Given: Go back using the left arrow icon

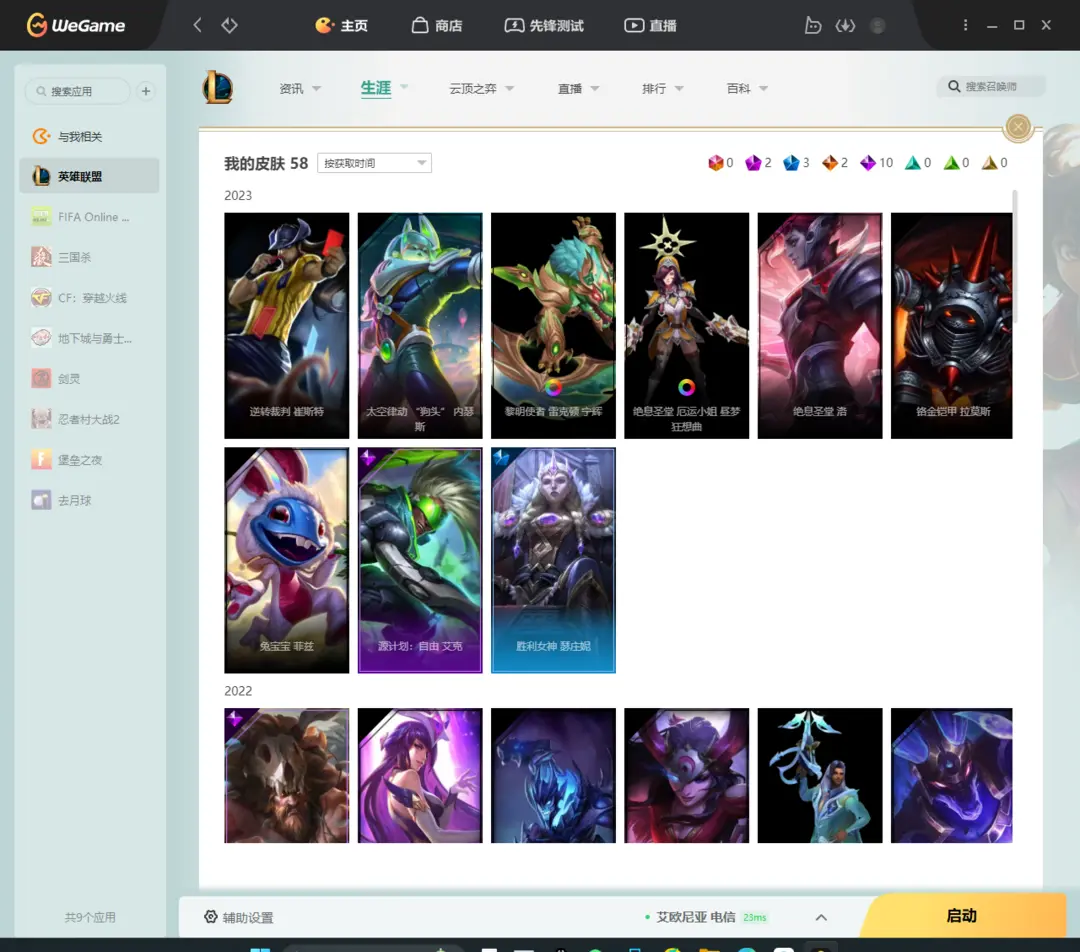Looking at the screenshot, I should point(197,25).
